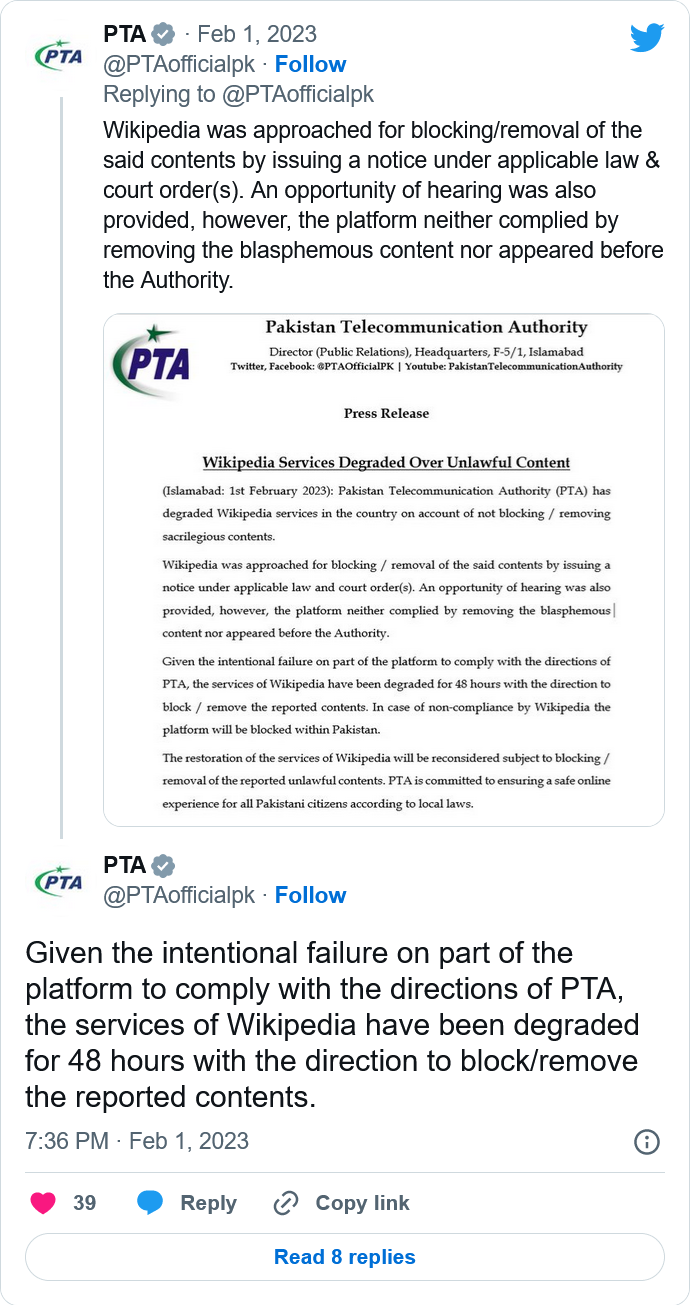Image resolution: width=690 pixels, height=1305 pixels.
Task: Click the PTA avatar on the second tweet
Action: [59, 880]
